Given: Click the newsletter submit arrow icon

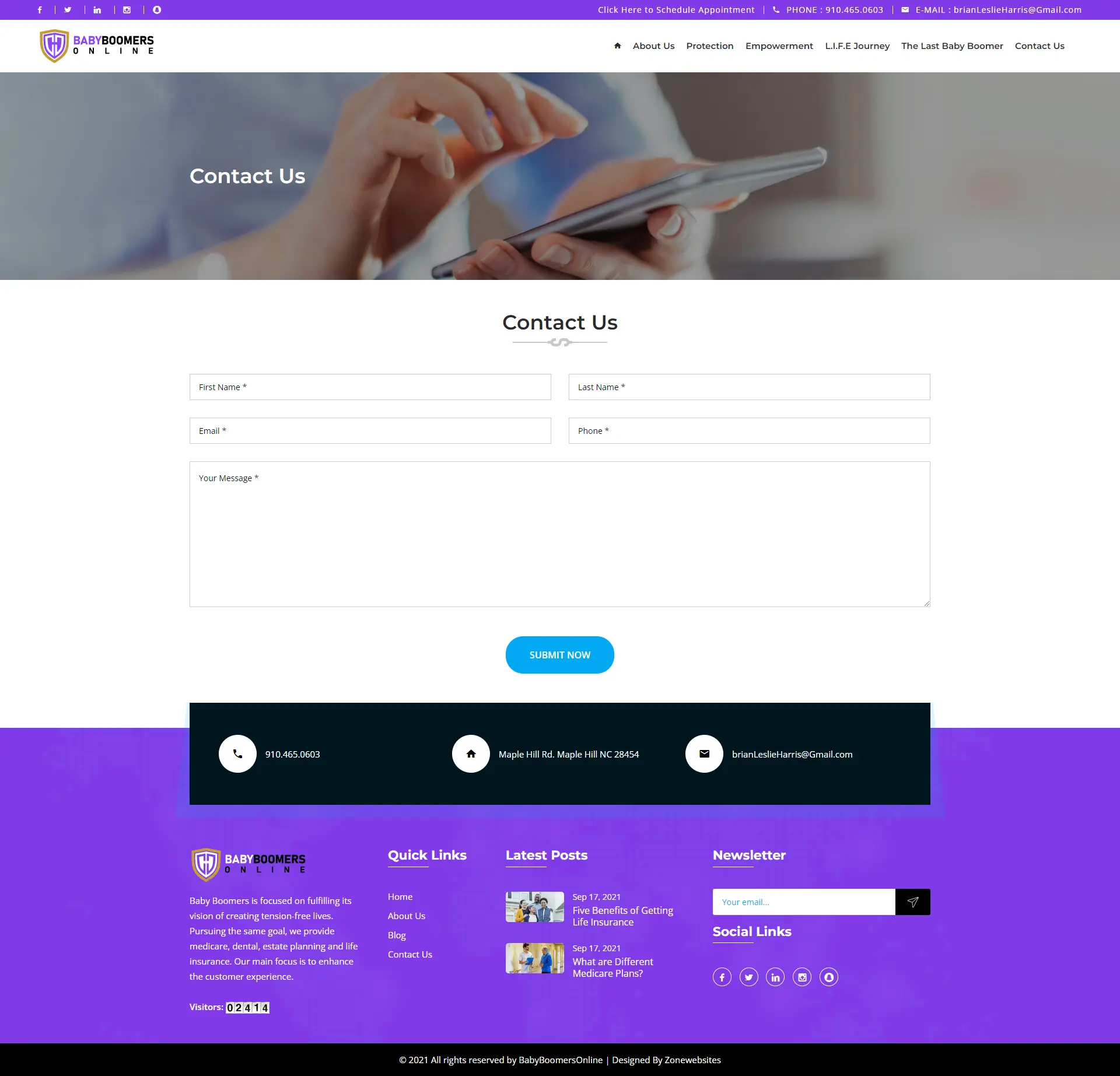Looking at the screenshot, I should point(912,901).
